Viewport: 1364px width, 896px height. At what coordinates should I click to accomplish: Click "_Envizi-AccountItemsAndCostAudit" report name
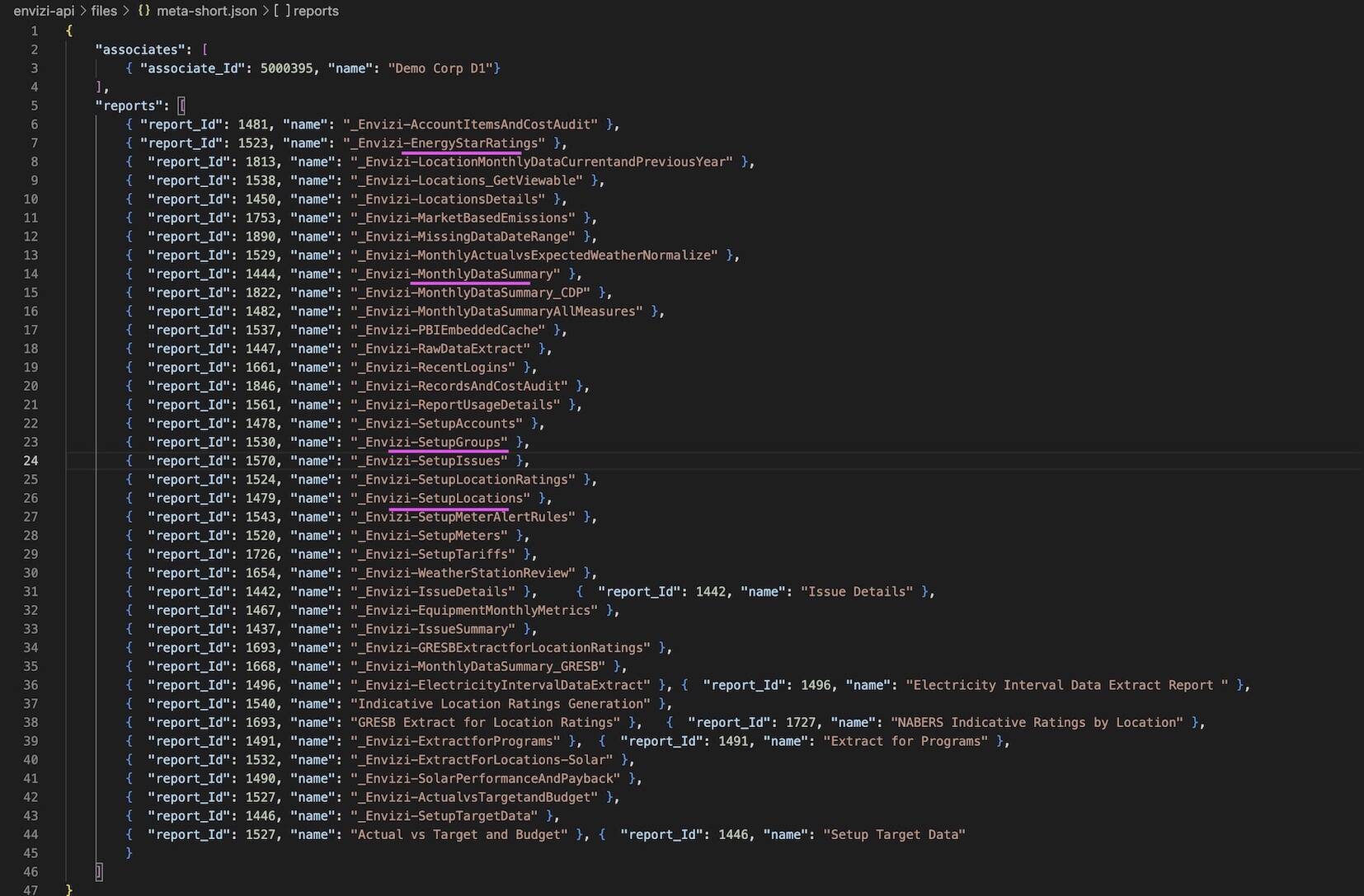[x=471, y=124]
